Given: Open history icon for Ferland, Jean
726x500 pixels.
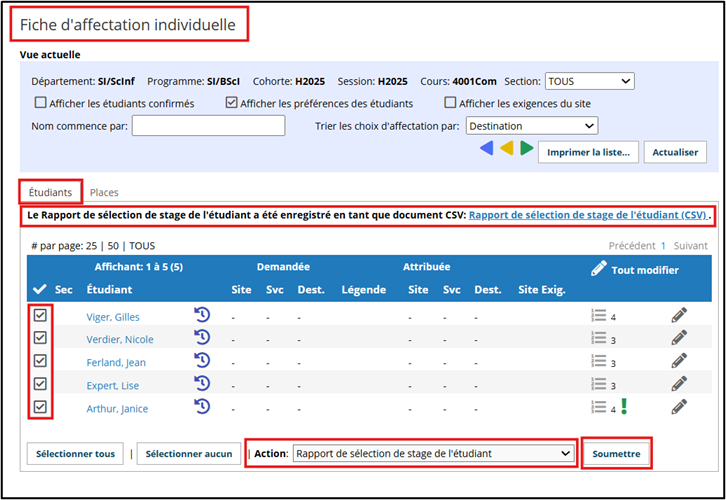Looking at the screenshot, I should click(x=202, y=360).
